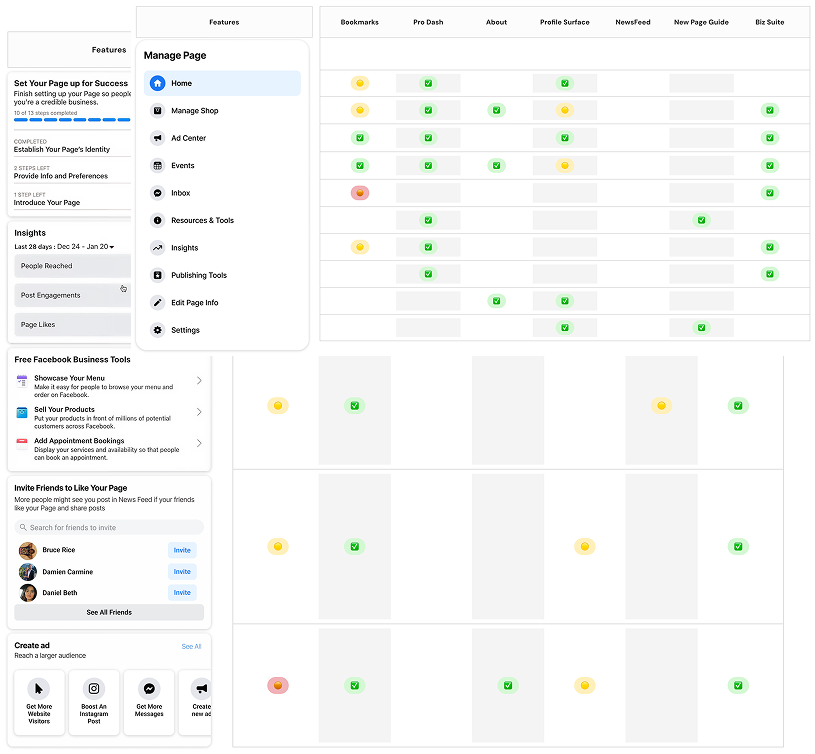
Task: Open Home in Manage Page menu
Action: [222, 83]
